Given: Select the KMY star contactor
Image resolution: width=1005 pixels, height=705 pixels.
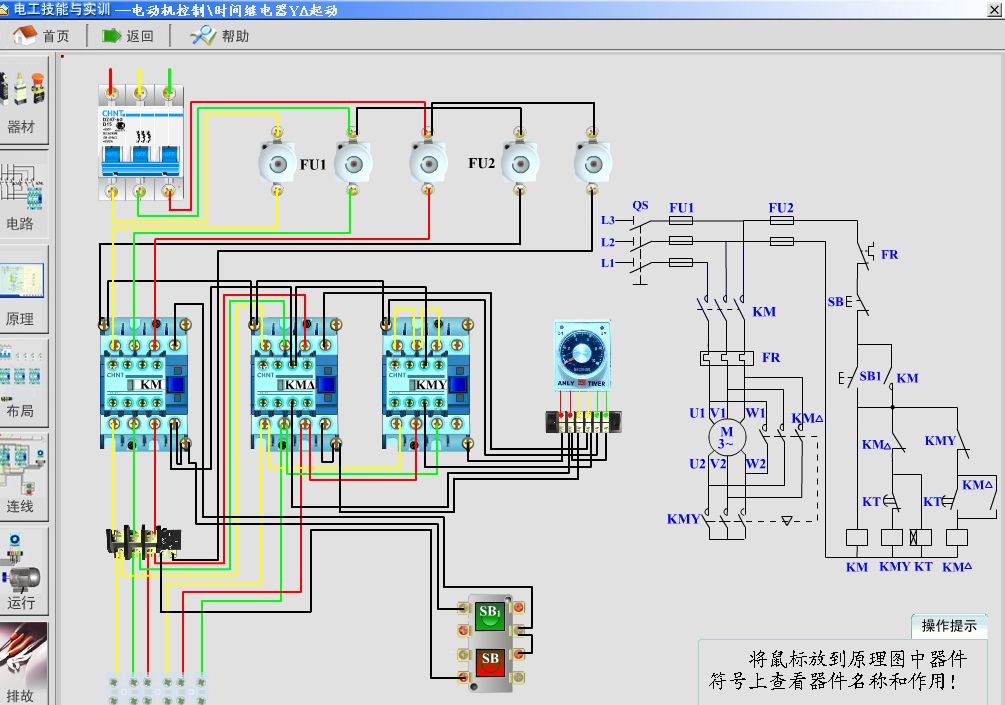Looking at the screenshot, I should pos(429,384).
